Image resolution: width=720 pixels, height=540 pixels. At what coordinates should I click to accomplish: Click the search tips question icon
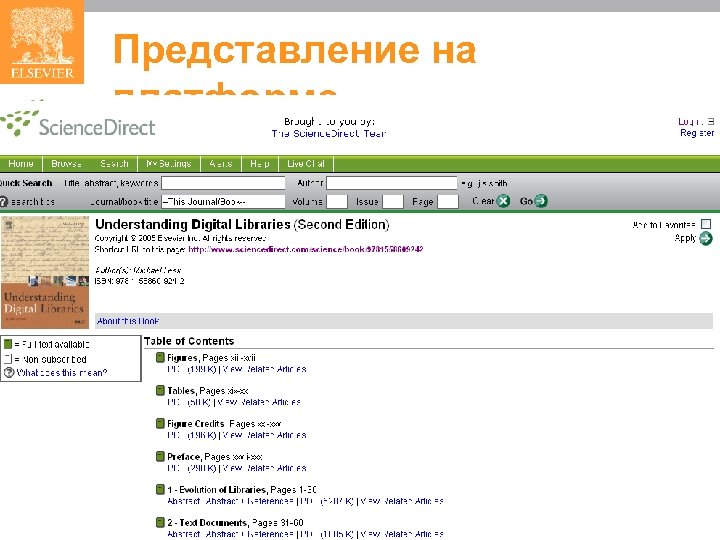[x=4, y=202]
